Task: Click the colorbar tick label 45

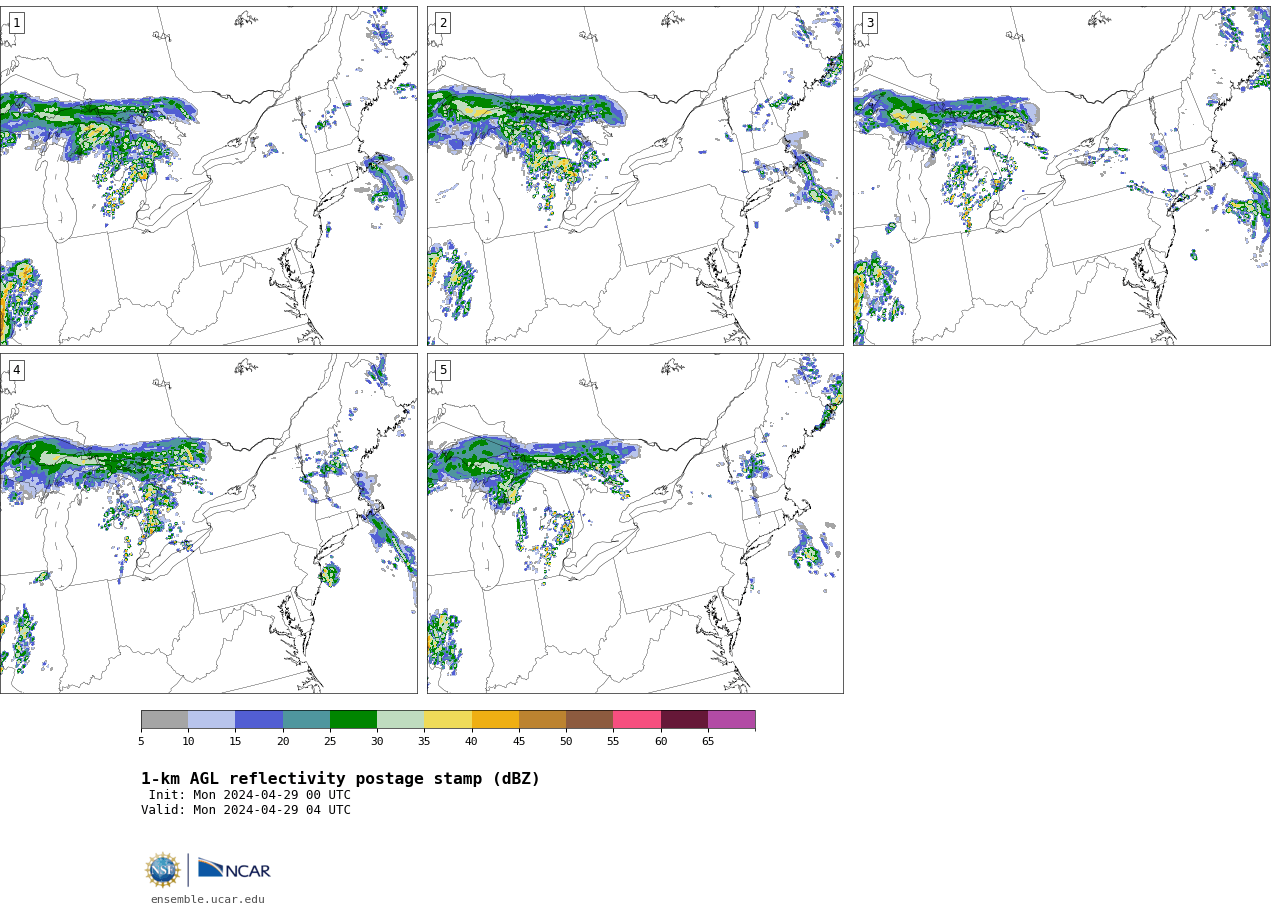Action: tap(519, 741)
